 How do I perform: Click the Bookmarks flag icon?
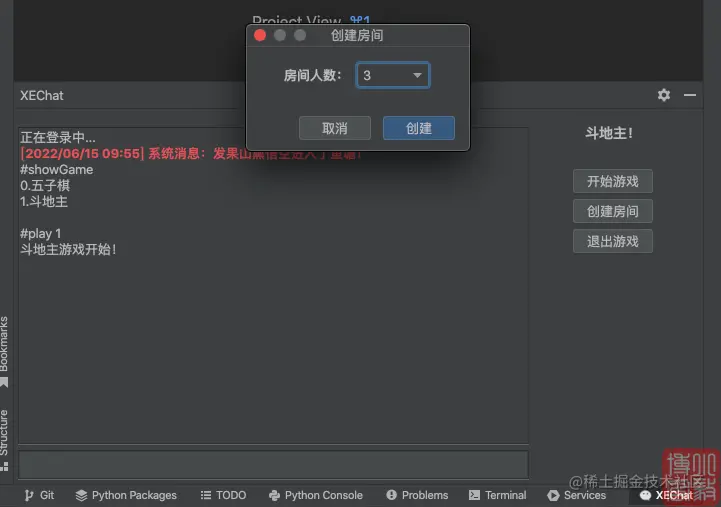[4, 382]
